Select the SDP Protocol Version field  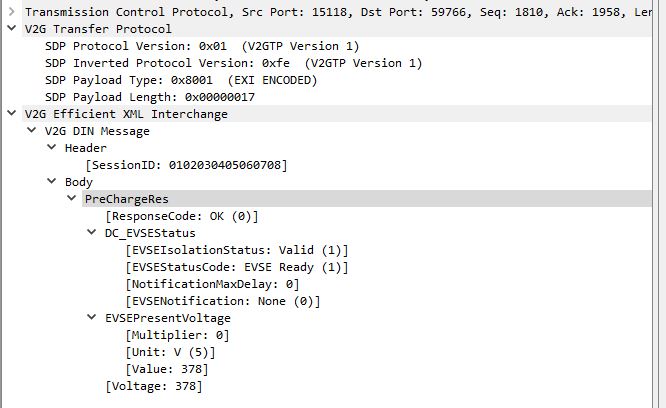pos(202,46)
